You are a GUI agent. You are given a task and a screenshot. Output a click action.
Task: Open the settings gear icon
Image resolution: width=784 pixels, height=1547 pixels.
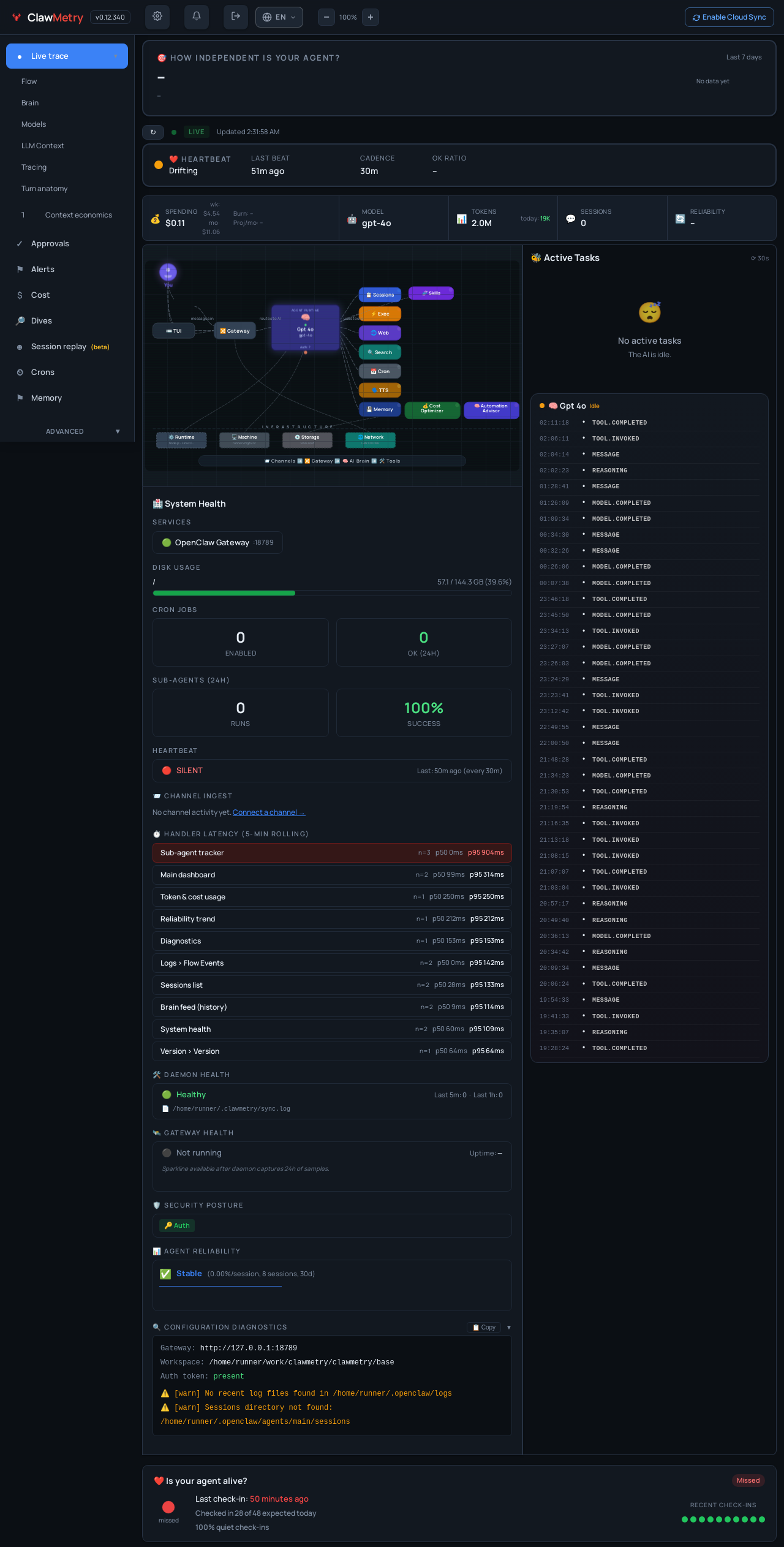coord(157,17)
